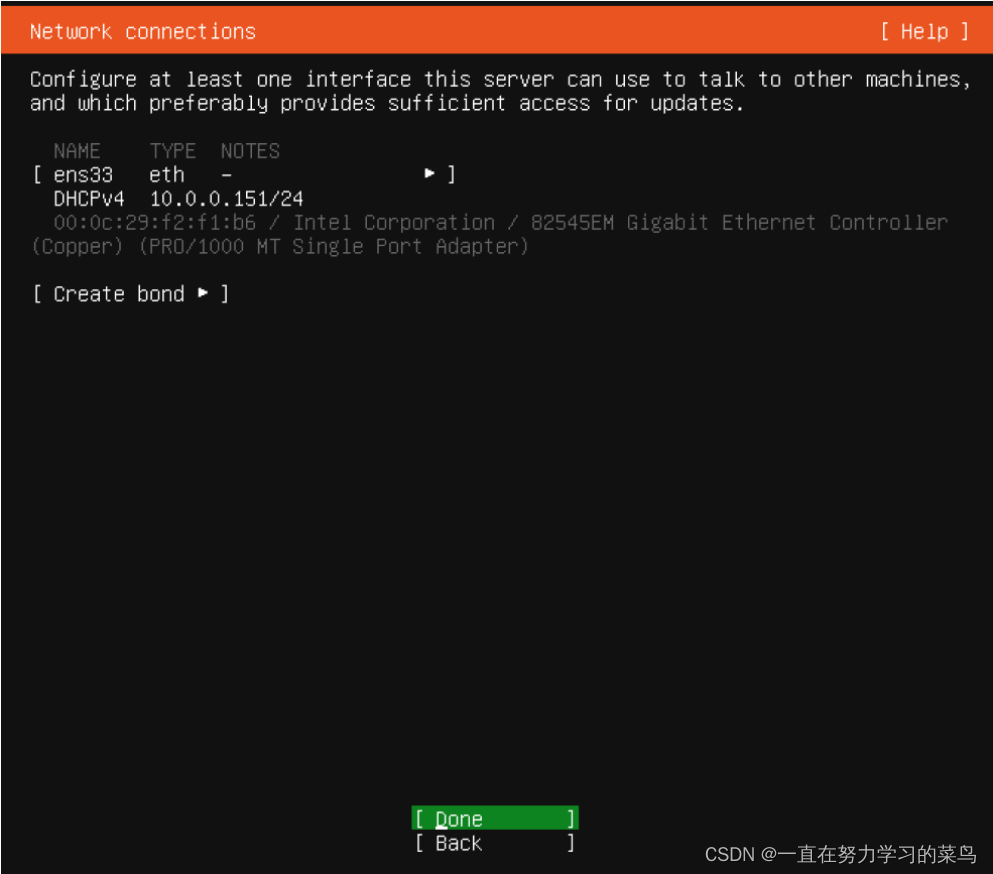Confirm network settings with Done
The height and width of the screenshot is (874, 993).
click(x=495, y=818)
